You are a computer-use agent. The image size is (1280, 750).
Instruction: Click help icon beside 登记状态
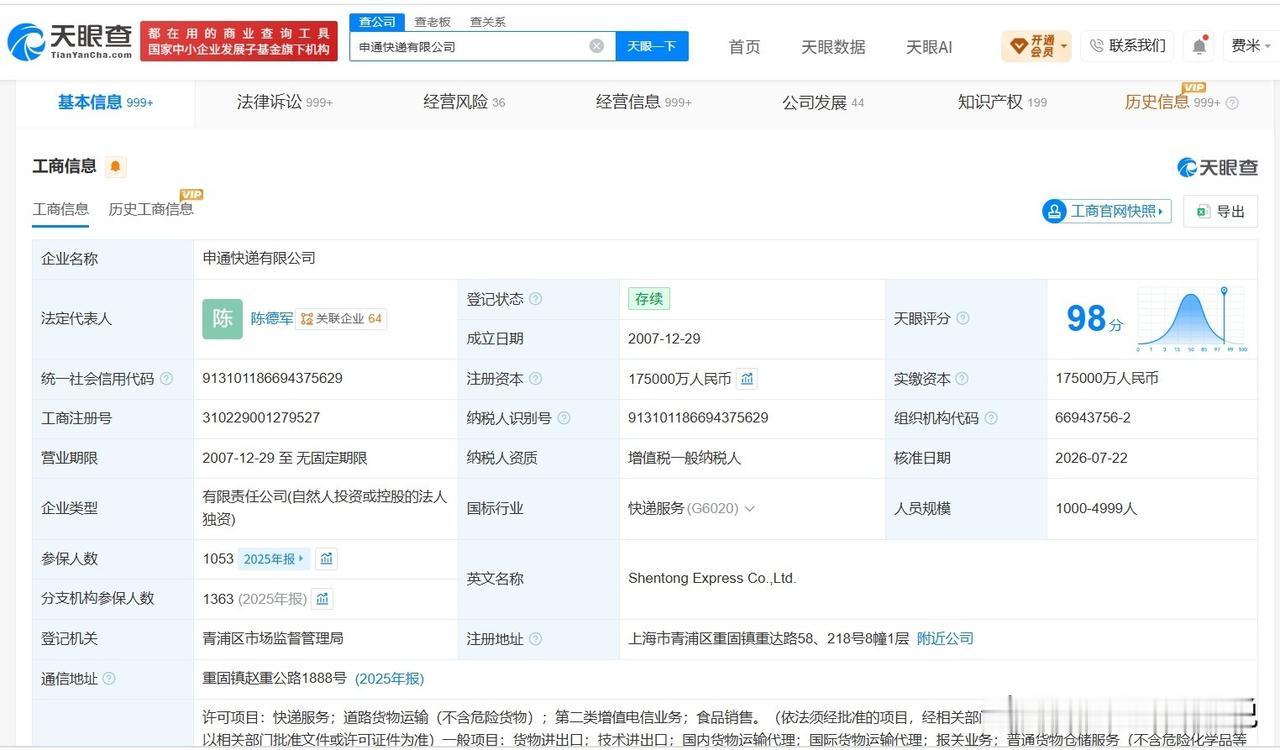(x=536, y=299)
